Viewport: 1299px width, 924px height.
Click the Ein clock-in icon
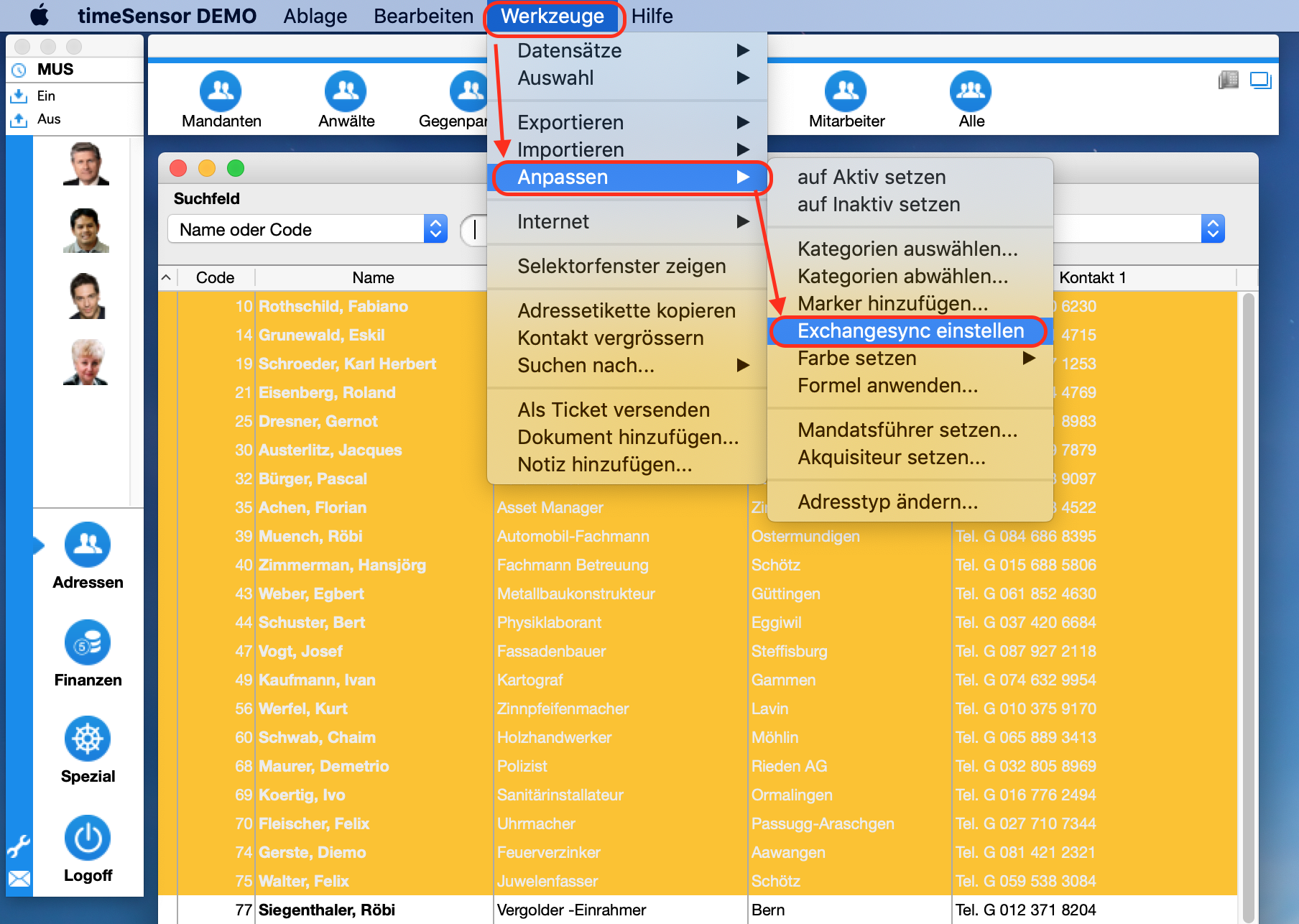18,96
